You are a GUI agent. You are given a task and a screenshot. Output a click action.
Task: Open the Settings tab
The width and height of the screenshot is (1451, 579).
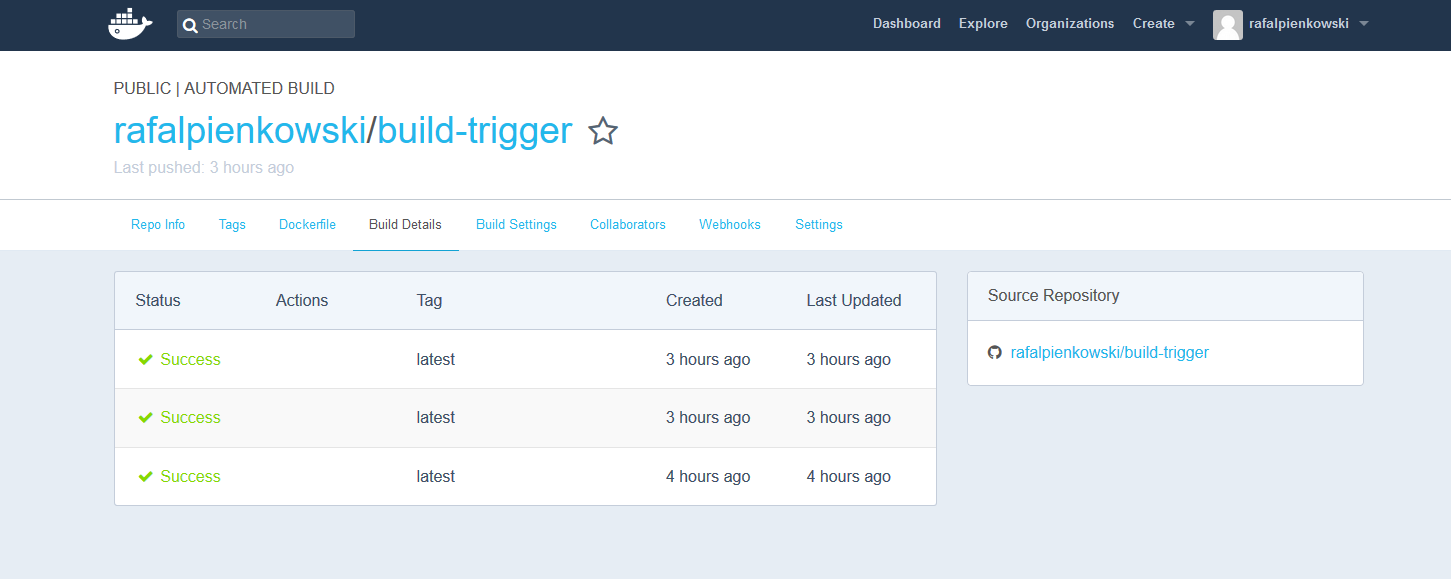(x=819, y=225)
